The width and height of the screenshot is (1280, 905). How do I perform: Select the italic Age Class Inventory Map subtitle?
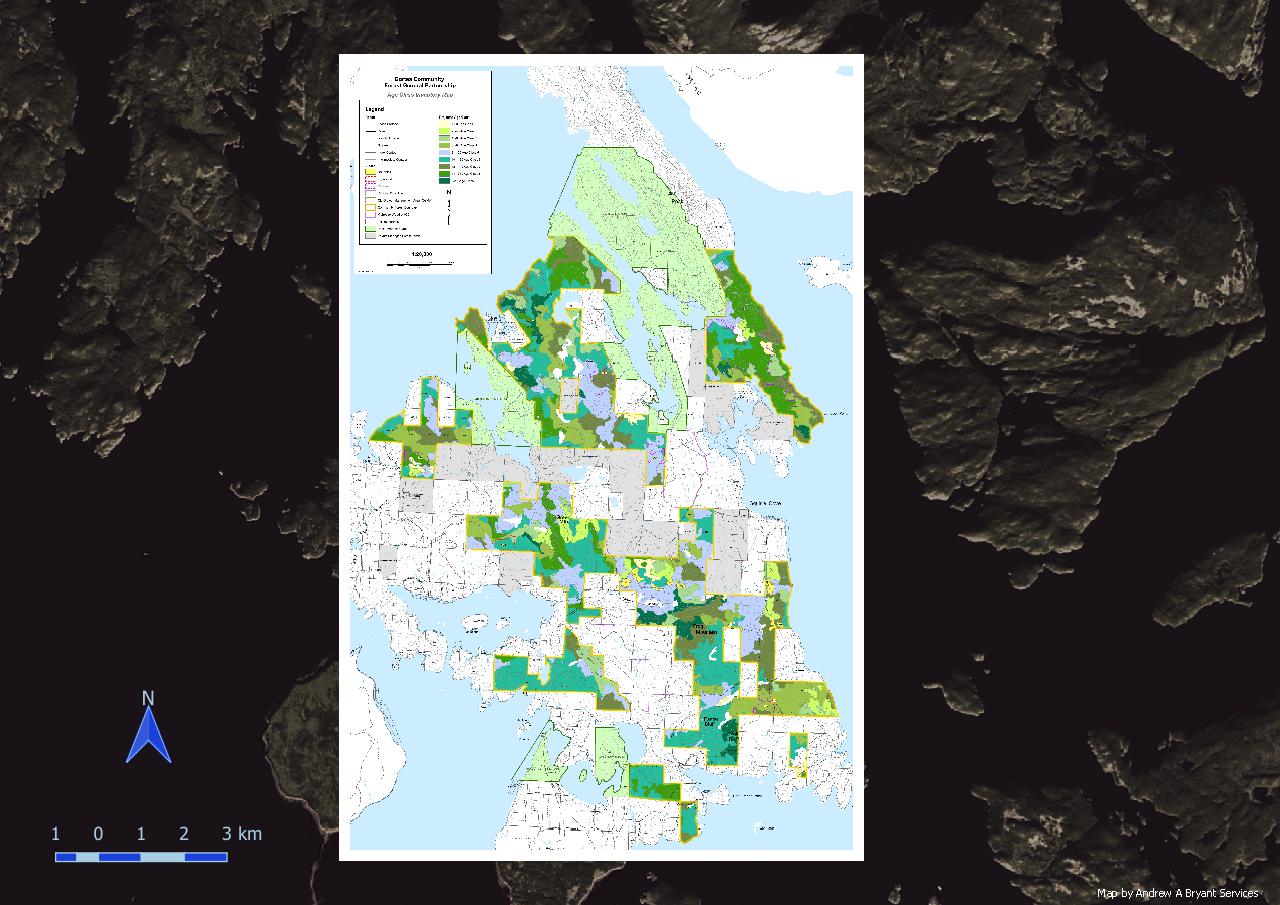[420, 96]
